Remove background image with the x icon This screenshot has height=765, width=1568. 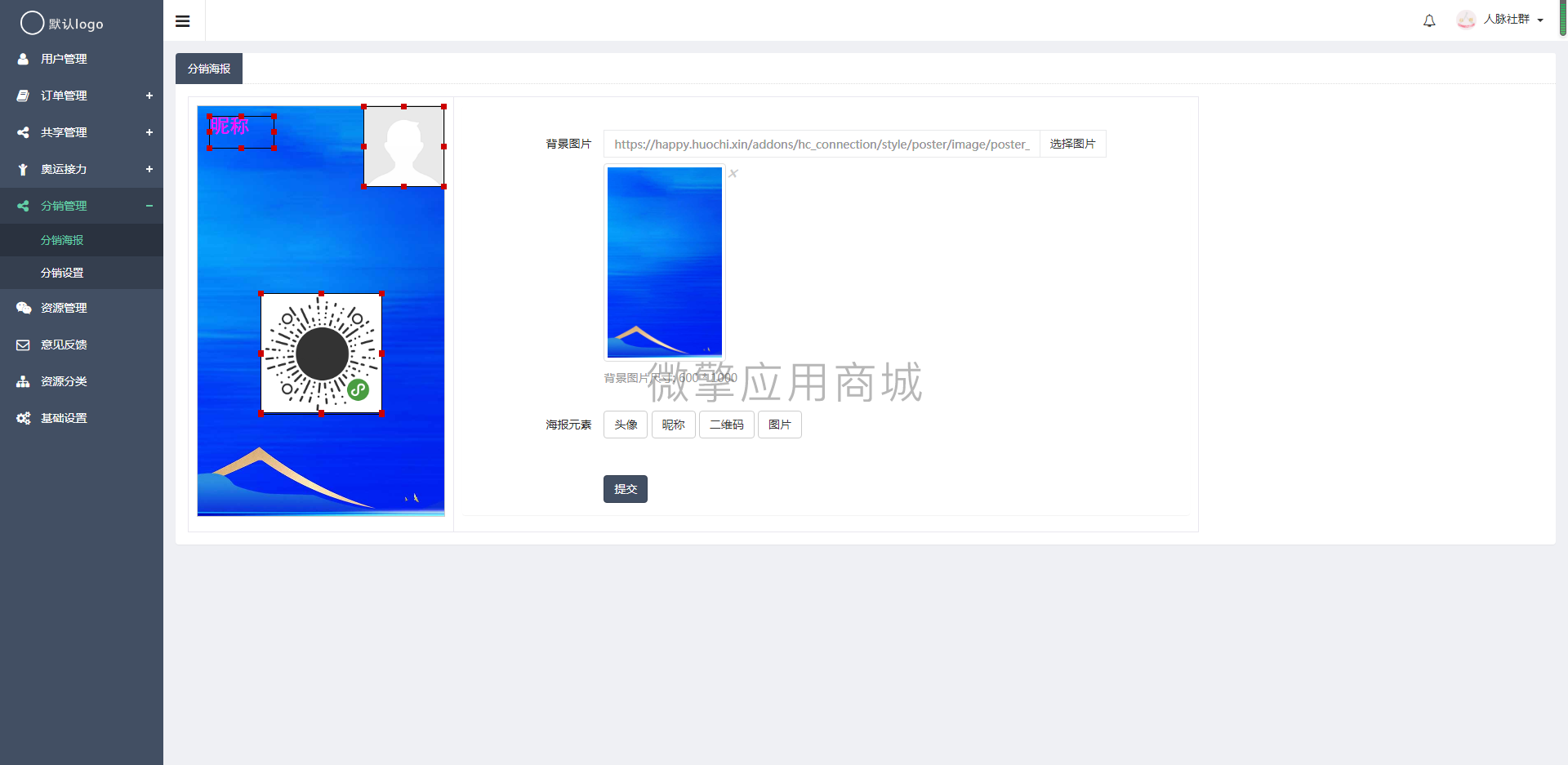click(733, 173)
